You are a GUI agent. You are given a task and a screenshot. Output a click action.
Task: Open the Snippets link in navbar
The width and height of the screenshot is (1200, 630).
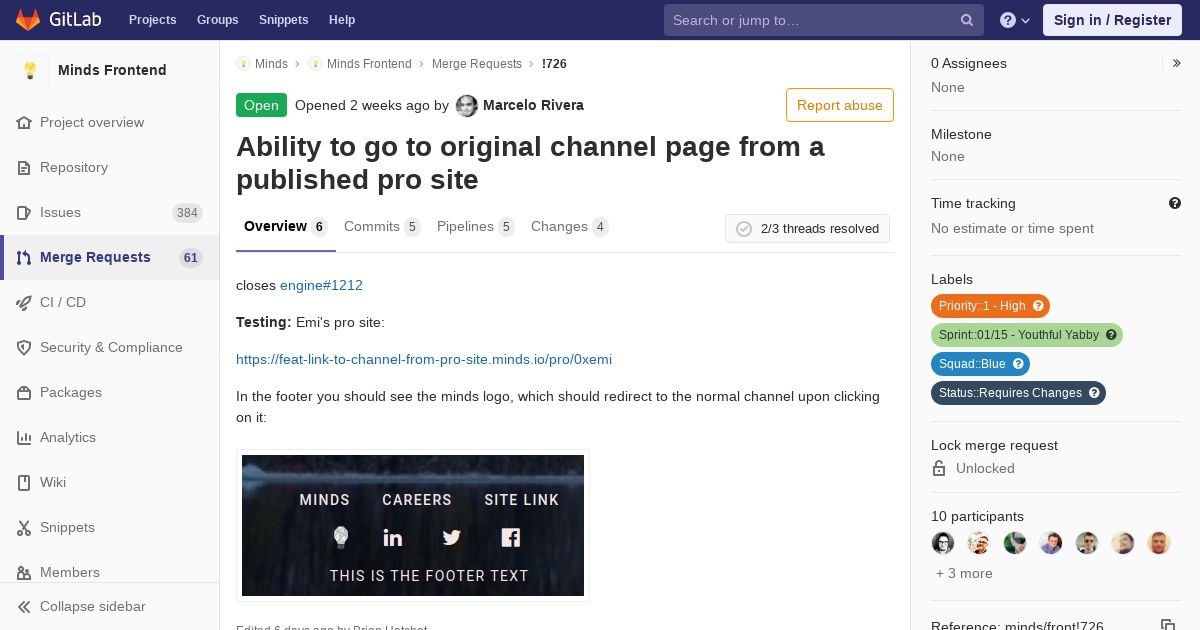284,20
